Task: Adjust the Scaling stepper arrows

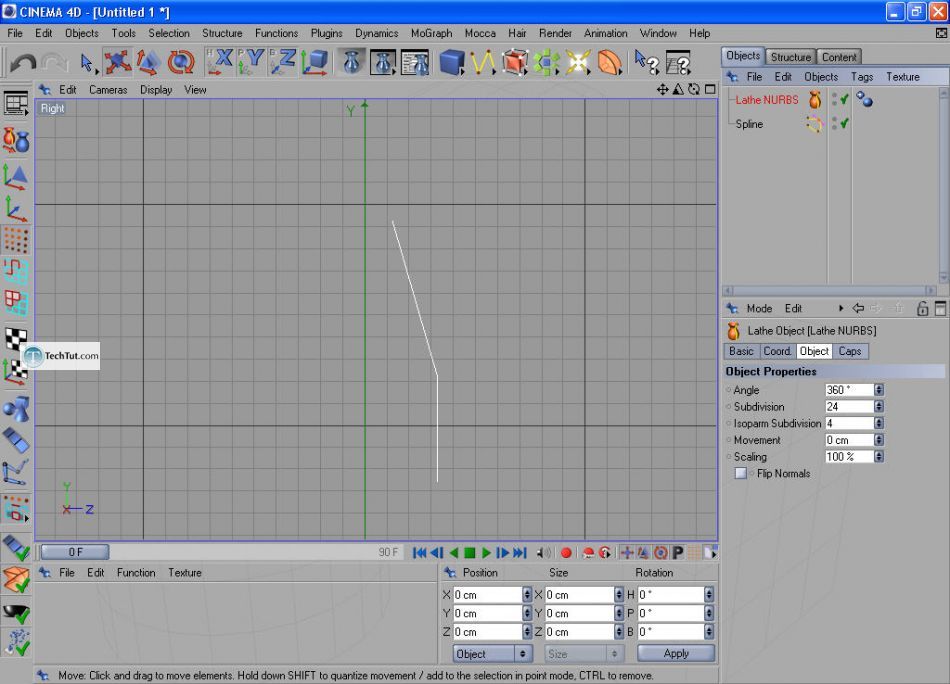Action: pyautogui.click(x=879, y=456)
